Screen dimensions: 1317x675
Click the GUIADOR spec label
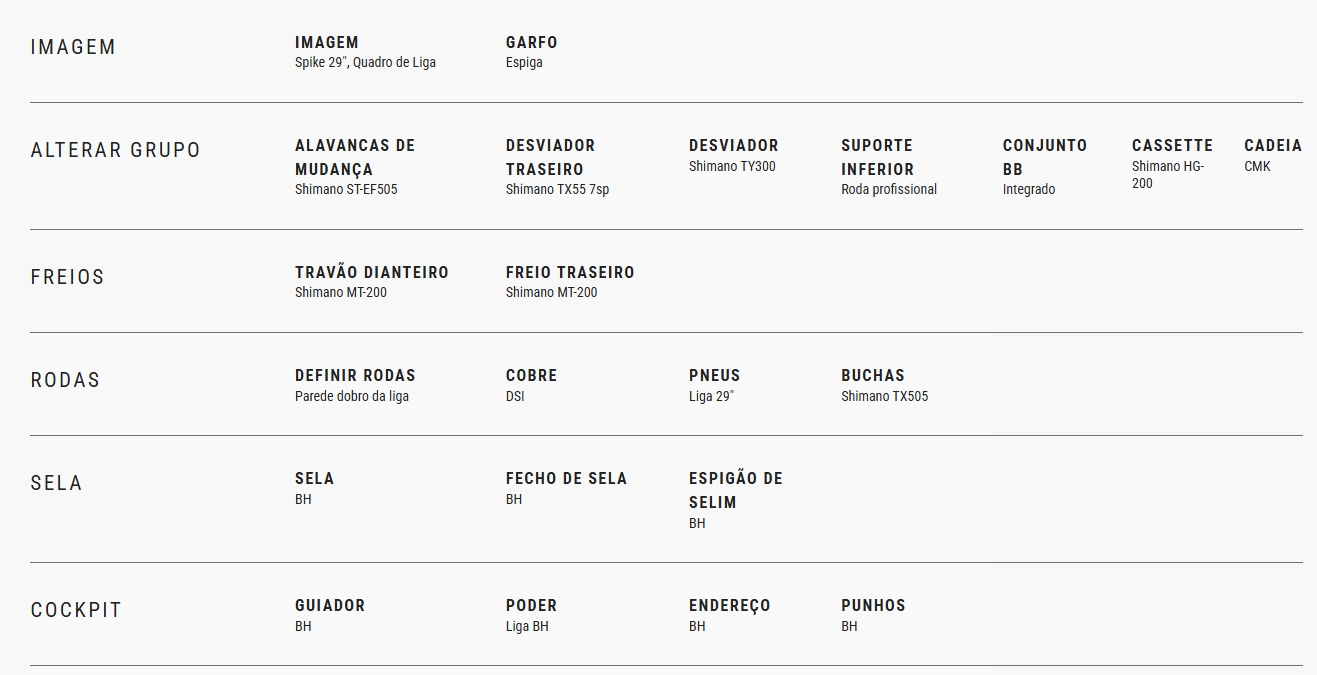coord(329,605)
